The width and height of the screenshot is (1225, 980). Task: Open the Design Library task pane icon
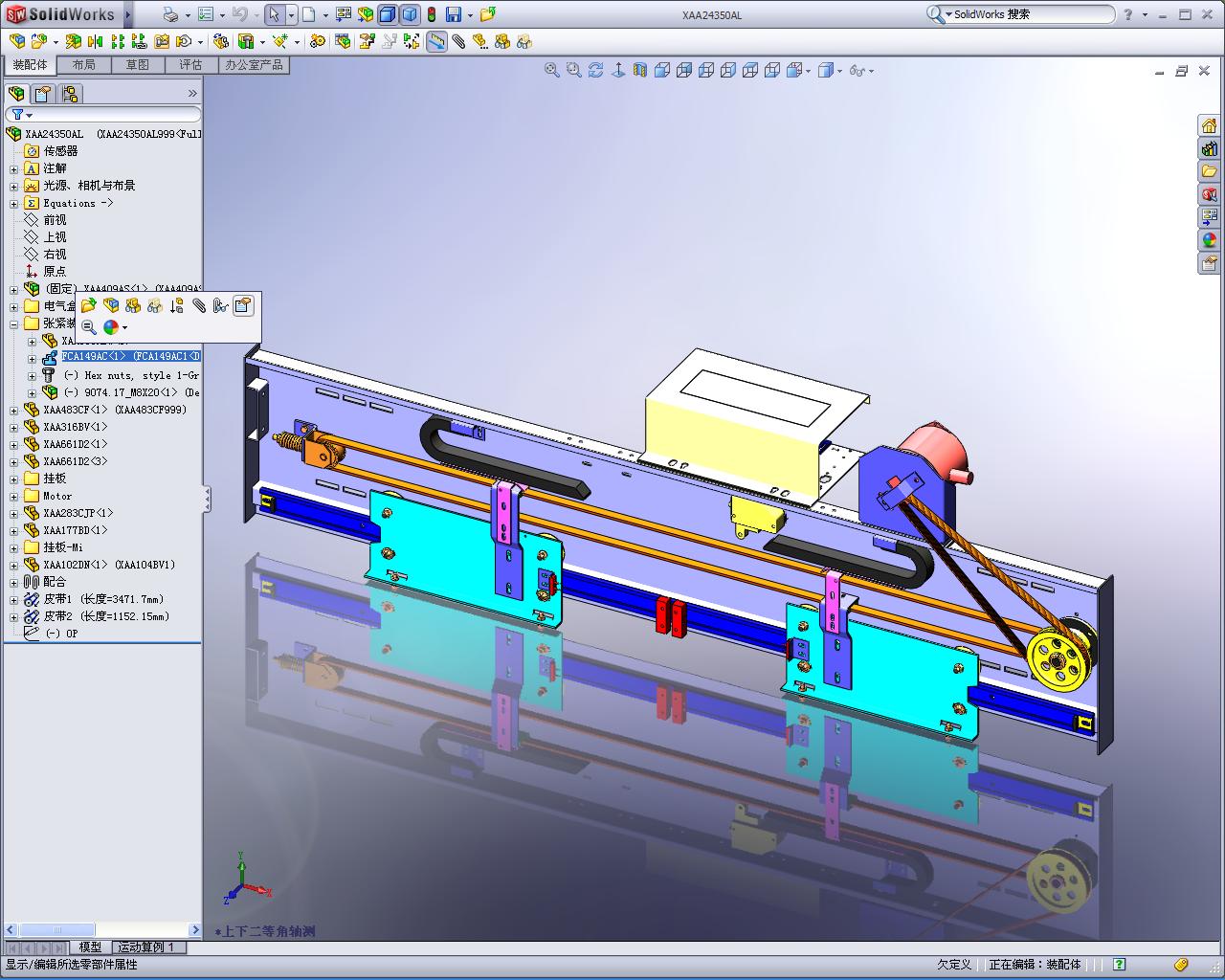pyautogui.click(x=1210, y=149)
